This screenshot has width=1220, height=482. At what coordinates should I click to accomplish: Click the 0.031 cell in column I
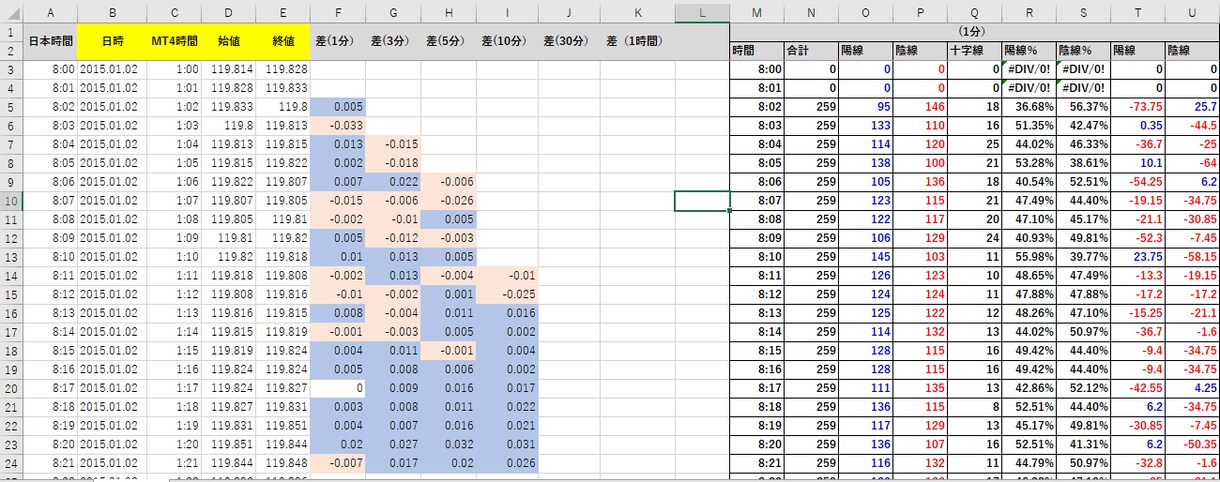[x=507, y=445]
